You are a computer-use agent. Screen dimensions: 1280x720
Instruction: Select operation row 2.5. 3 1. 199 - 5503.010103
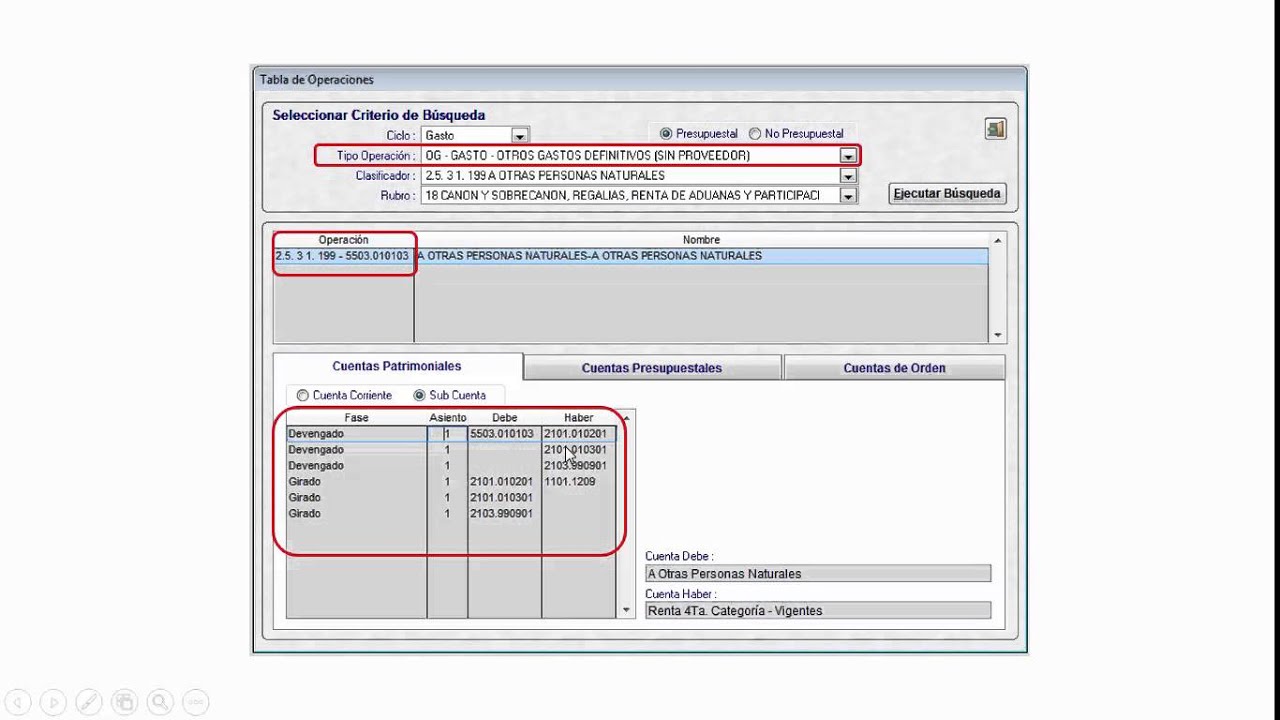click(631, 256)
